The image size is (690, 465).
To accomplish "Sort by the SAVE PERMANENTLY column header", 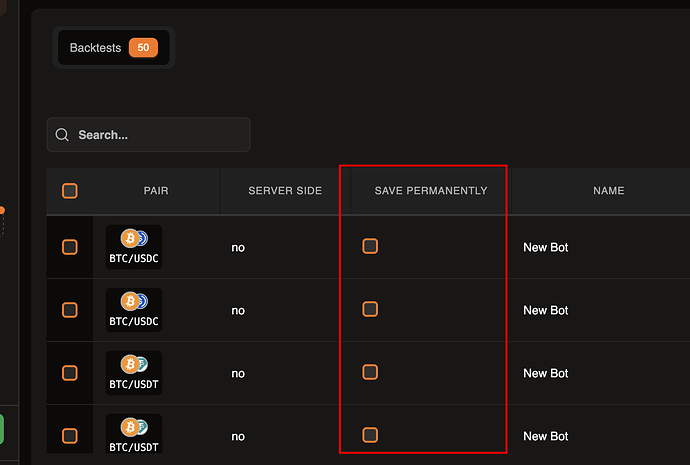I will point(431,190).
